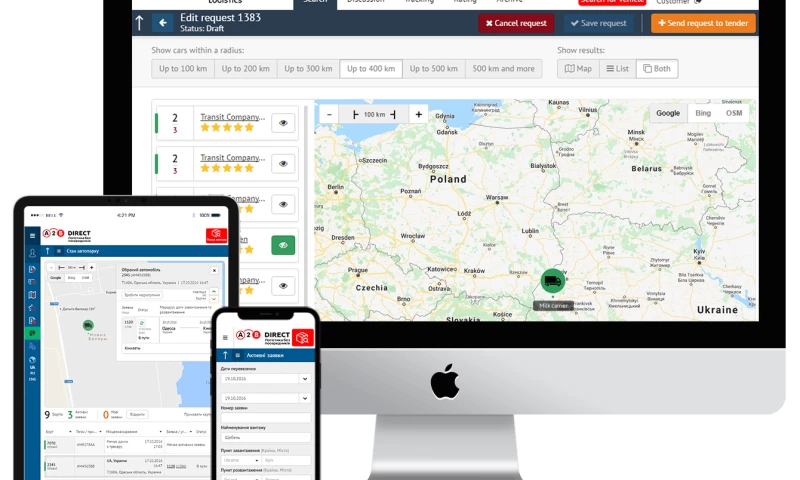
Task: Open the topmost Transit Company link
Action: point(232,117)
